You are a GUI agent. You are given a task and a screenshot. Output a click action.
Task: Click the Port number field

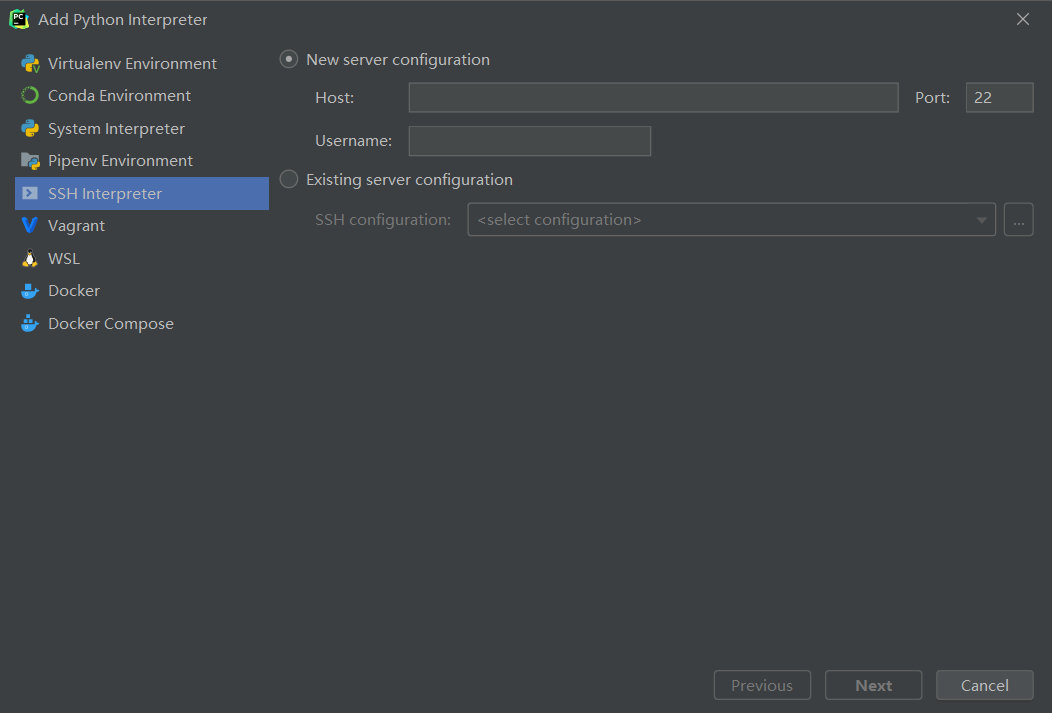coord(999,98)
